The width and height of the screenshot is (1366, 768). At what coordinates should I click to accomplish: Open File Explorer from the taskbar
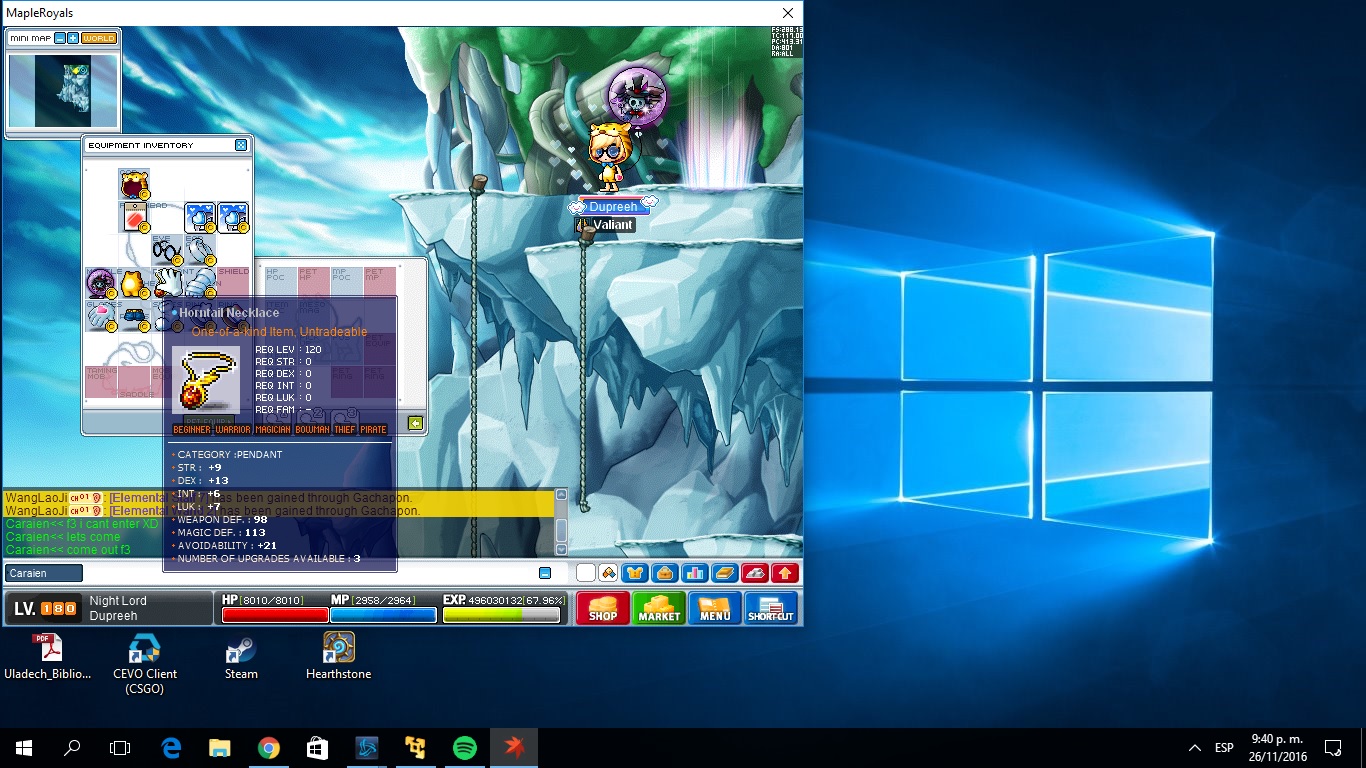tap(219, 748)
